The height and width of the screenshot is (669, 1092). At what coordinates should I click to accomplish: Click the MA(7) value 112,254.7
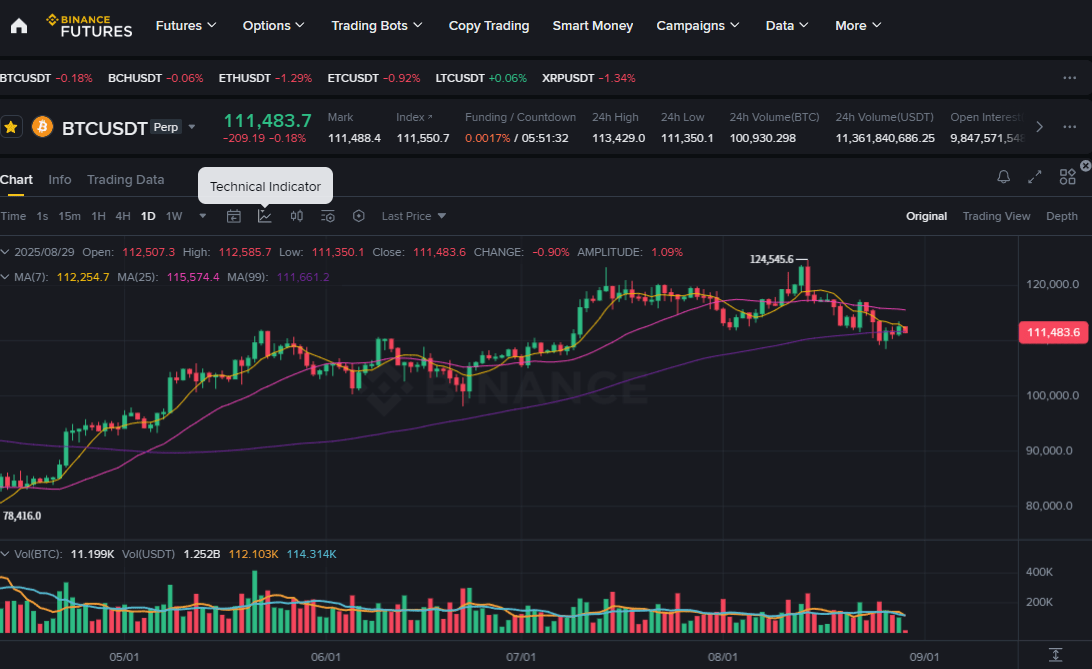83,277
